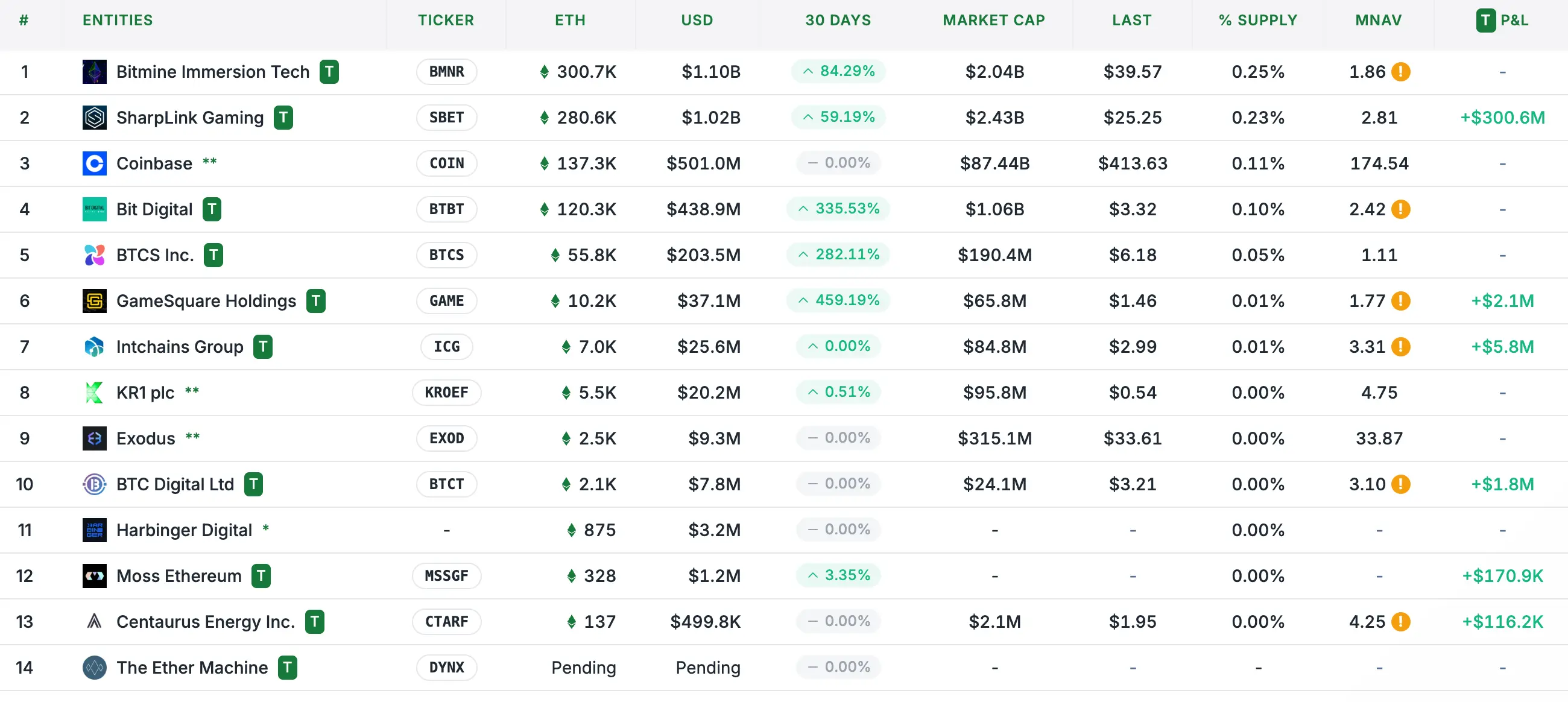Click the green T badge next to Moss Ethereum
The image size is (1568, 702).
pos(261,576)
